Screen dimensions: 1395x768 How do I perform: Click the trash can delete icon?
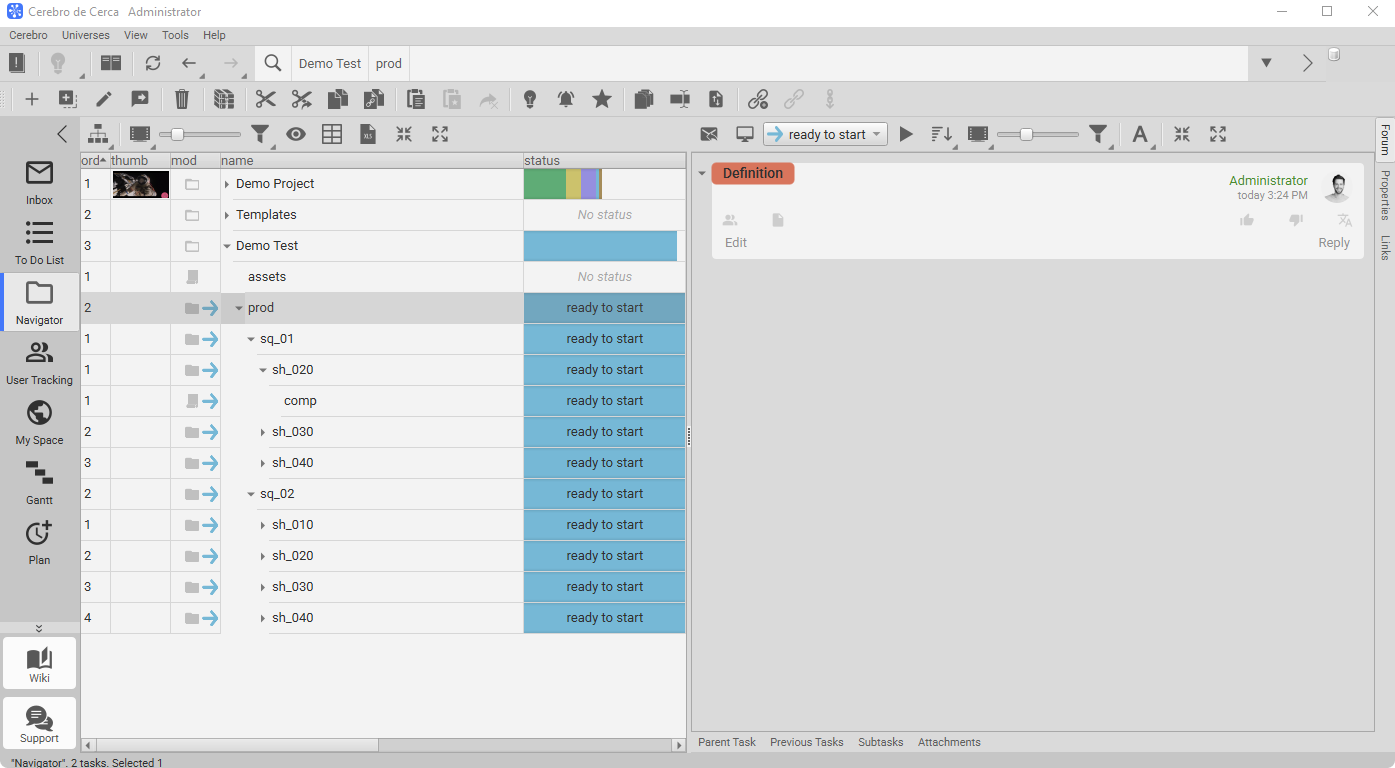(x=182, y=99)
